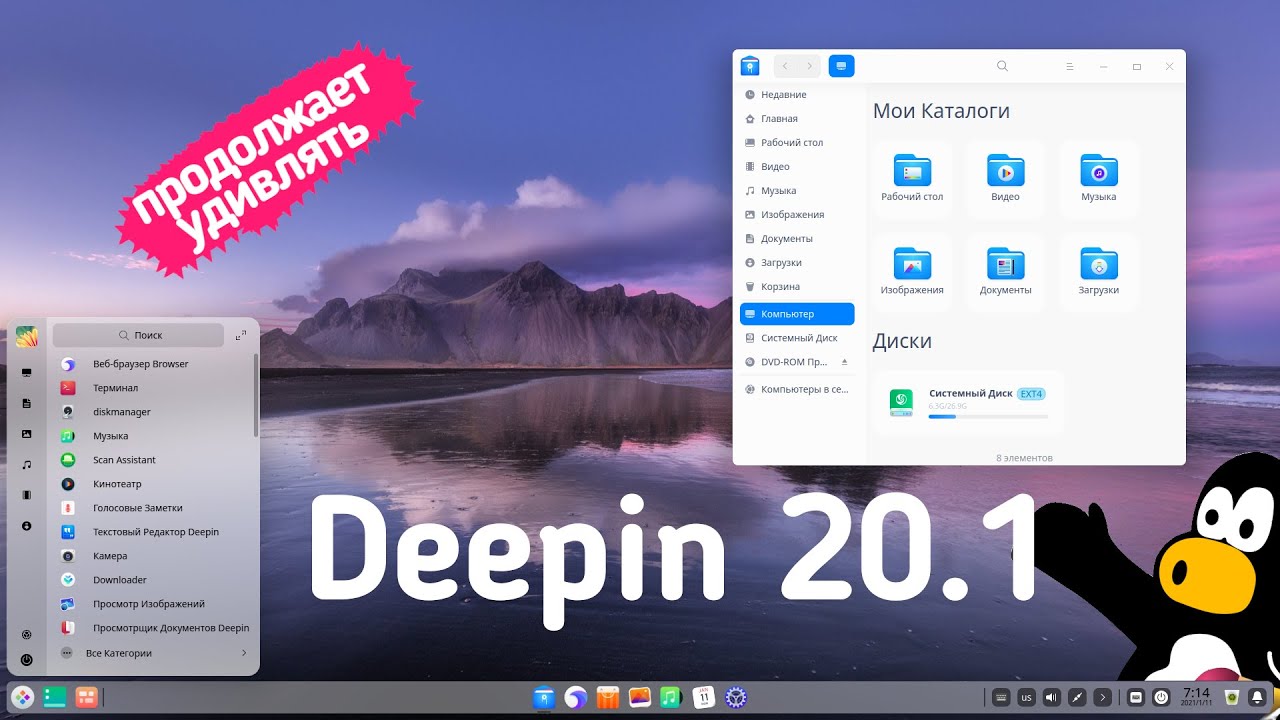Open the Видео folder tile
The width and height of the screenshot is (1280, 720).
pyautogui.click(x=1005, y=179)
